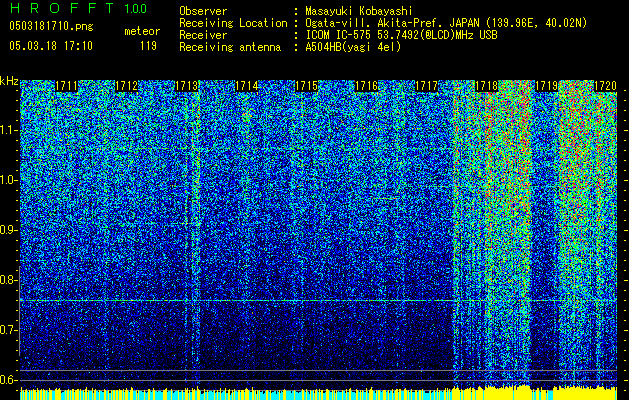Viewport: 629px width, 400px height.
Task: Click the 1712 time marker
Action: click(x=127, y=86)
